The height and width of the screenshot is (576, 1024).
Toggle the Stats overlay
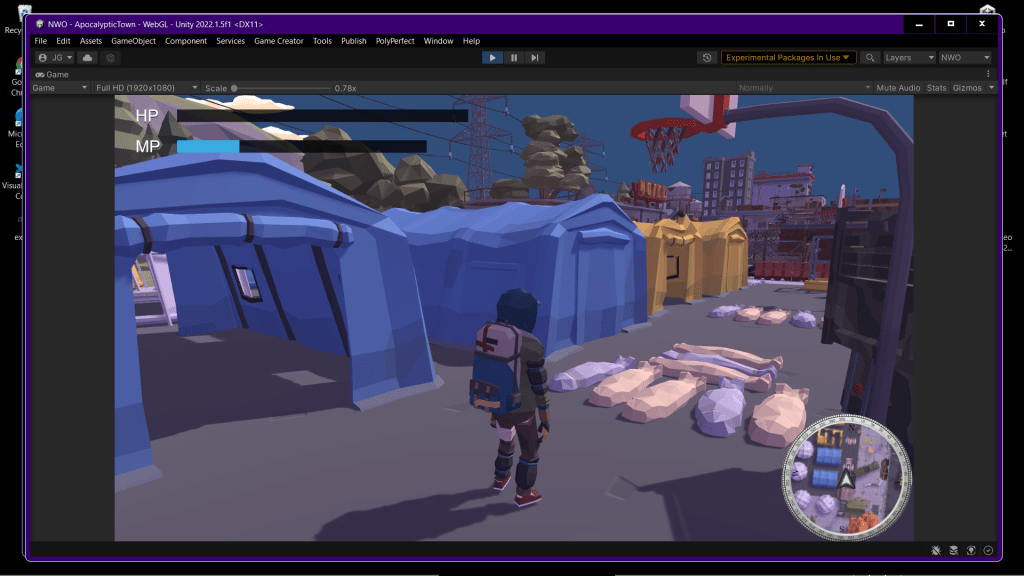[x=936, y=88]
